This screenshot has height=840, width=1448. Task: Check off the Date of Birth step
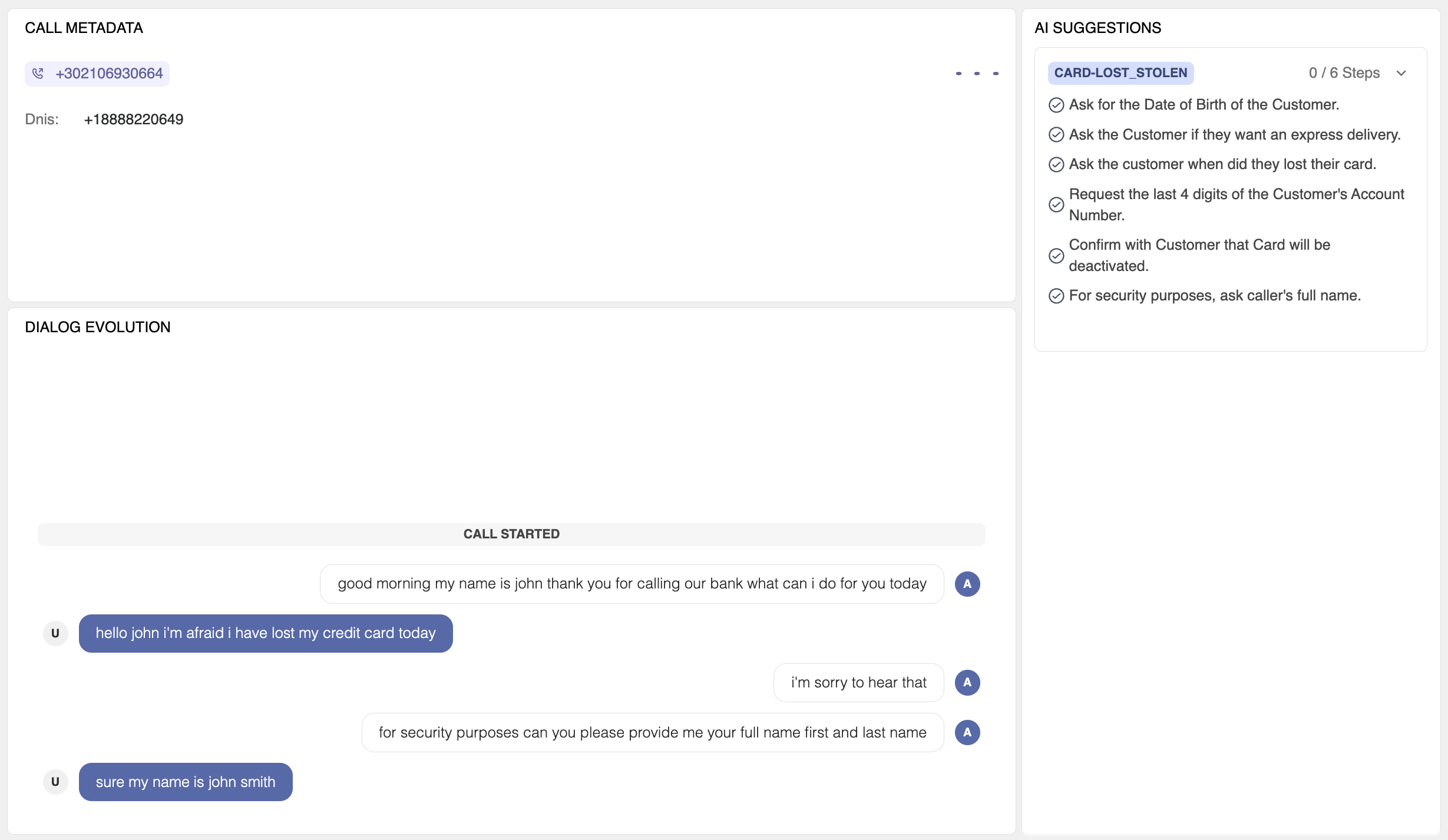tap(1056, 104)
